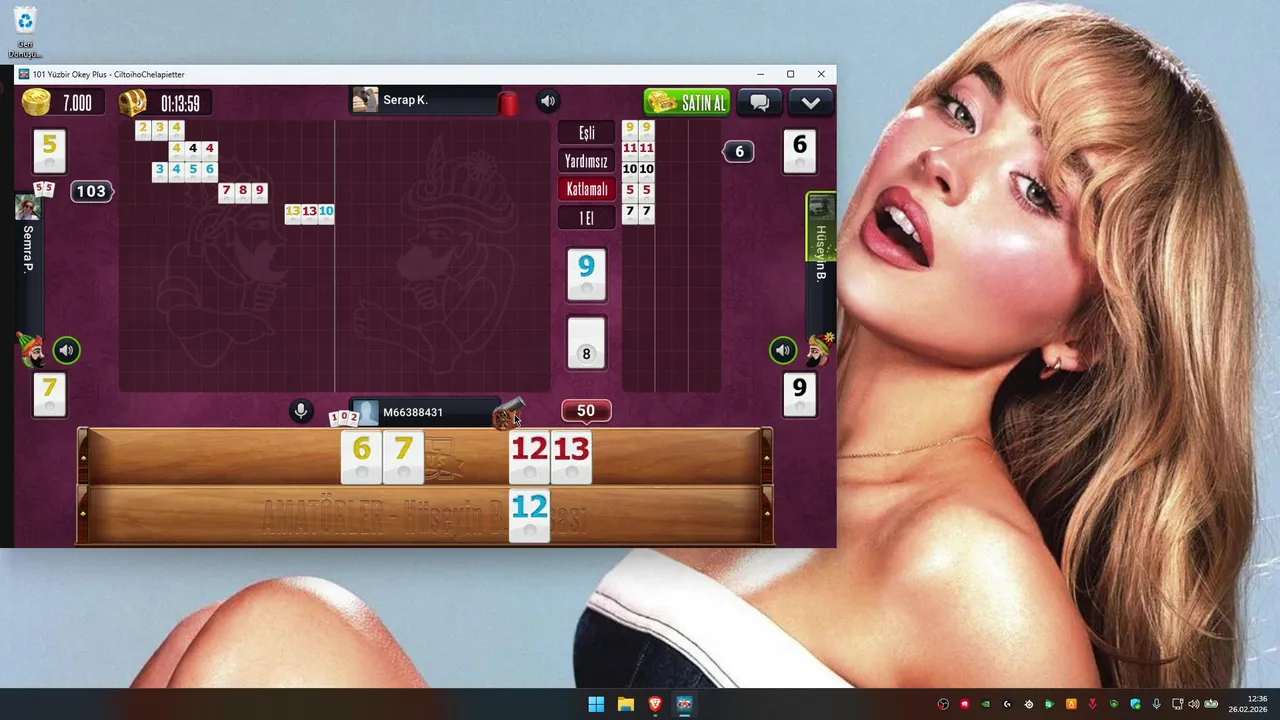Screen dimensions: 1280x720
Task: Select the yellow 7 tile on rack
Action: [x=403, y=457]
